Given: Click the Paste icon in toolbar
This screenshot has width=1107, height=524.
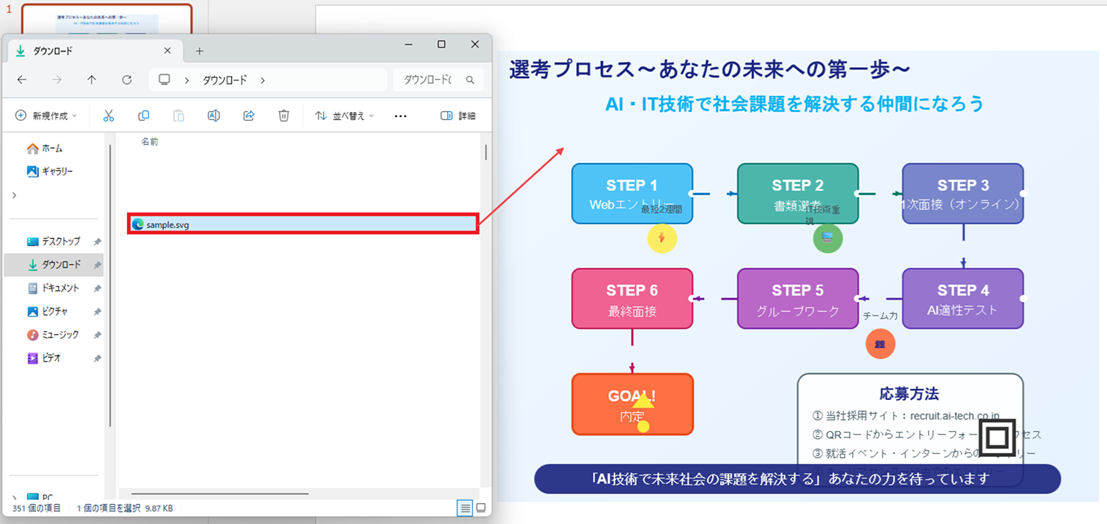Looking at the screenshot, I should coord(179,116).
